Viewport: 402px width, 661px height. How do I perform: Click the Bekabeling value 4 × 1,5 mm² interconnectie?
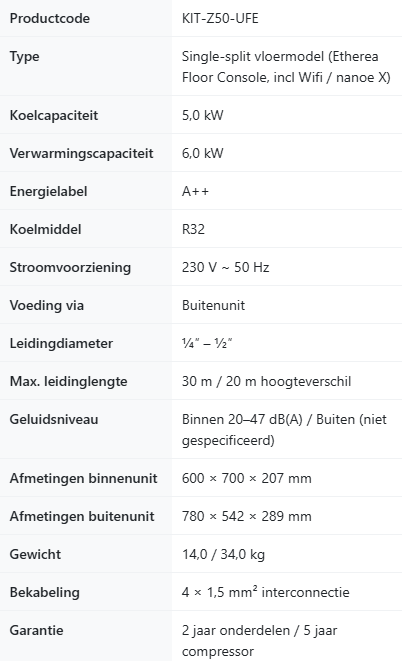[x=265, y=592]
